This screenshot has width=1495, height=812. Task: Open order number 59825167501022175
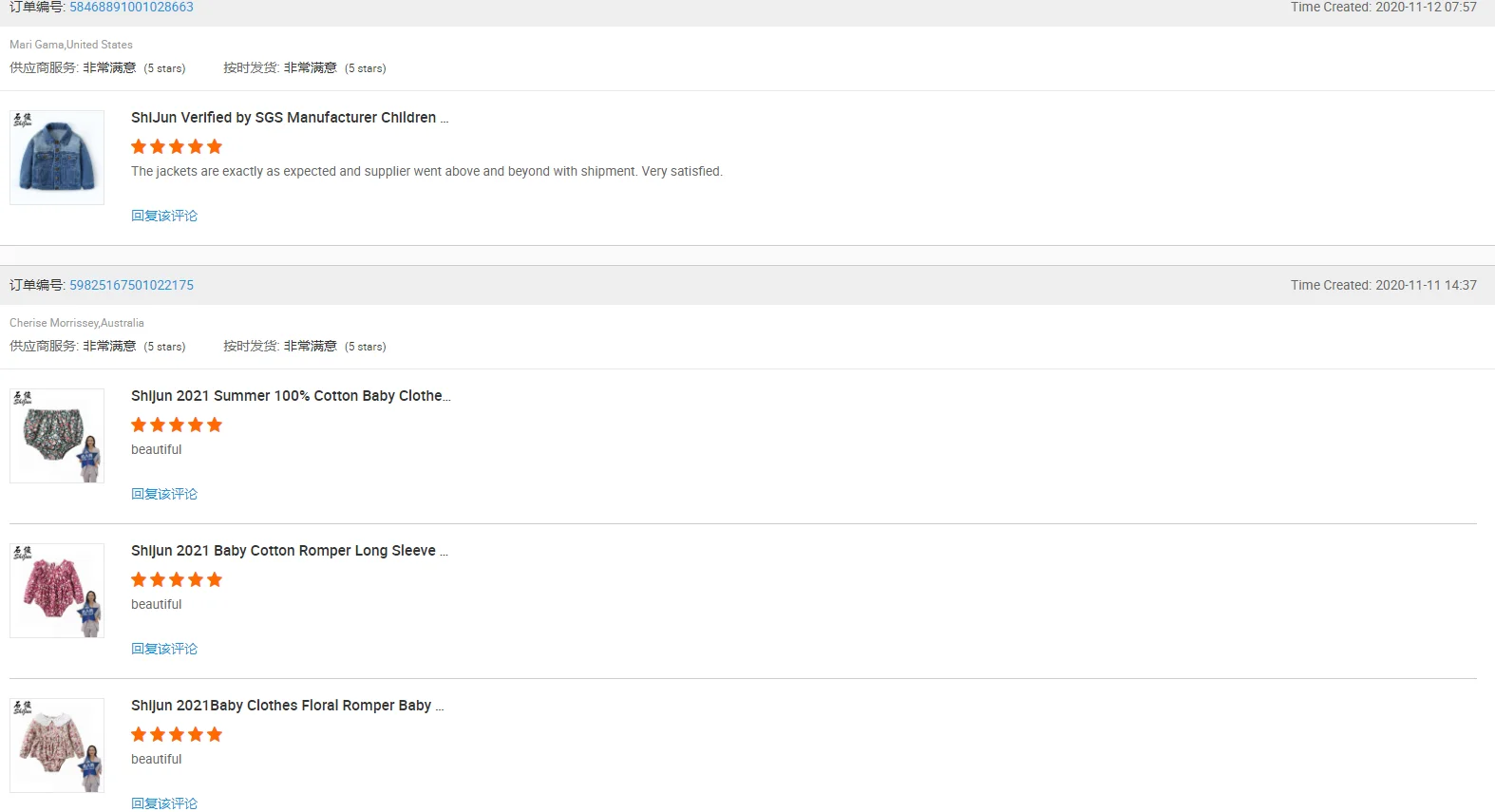click(x=131, y=285)
